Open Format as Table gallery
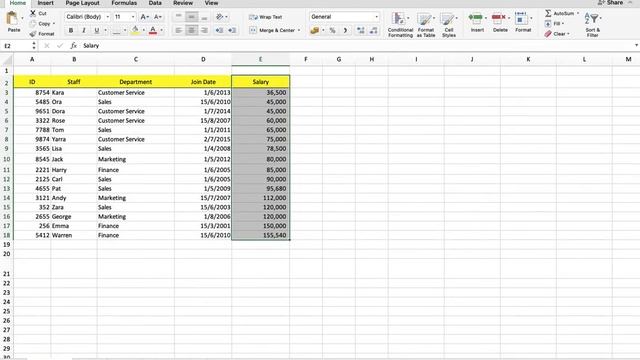 pos(425,24)
